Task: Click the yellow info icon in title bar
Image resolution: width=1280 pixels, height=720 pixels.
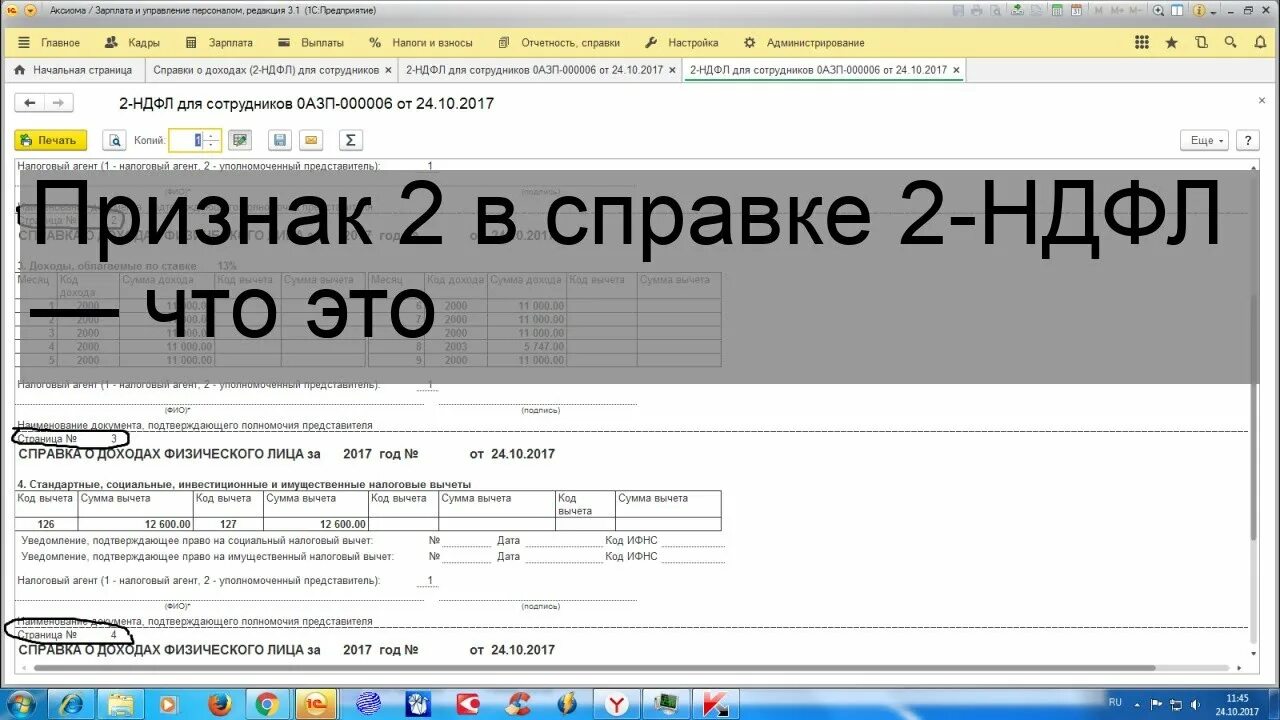Action: [x=1197, y=10]
